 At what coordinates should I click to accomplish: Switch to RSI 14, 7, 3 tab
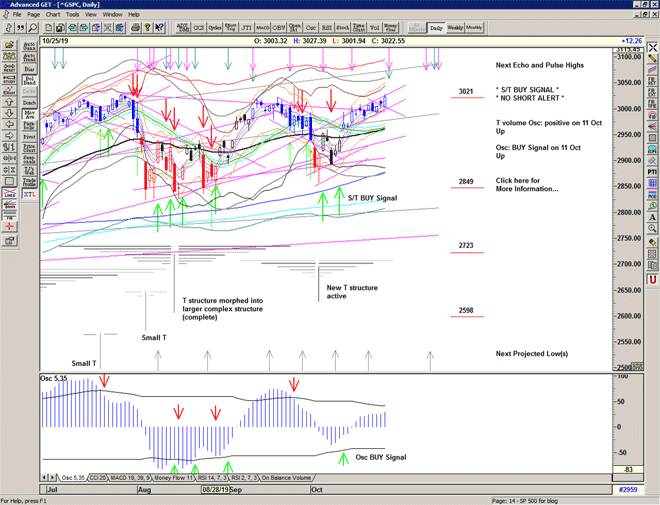(x=213, y=478)
